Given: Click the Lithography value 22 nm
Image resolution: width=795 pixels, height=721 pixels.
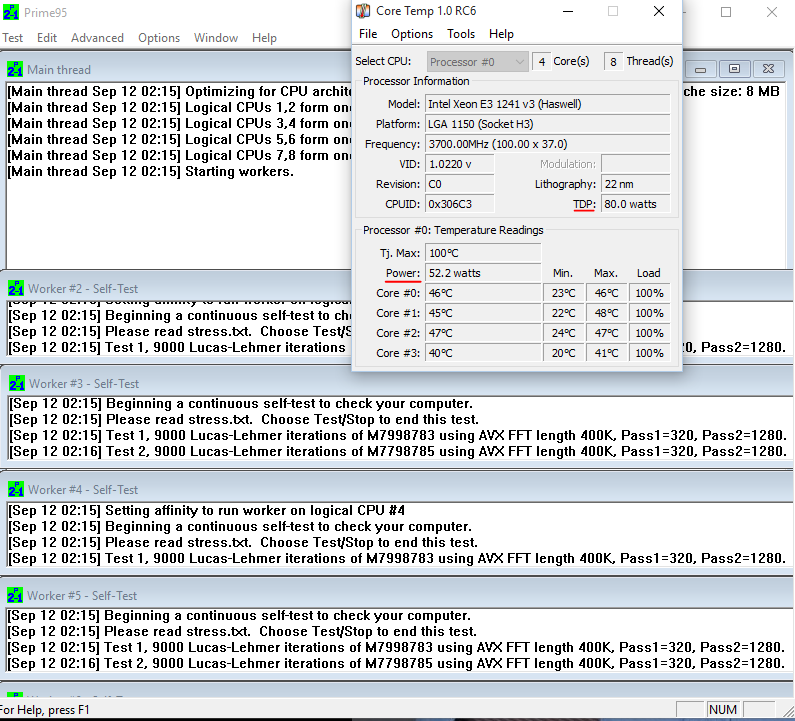Looking at the screenshot, I should point(635,184).
